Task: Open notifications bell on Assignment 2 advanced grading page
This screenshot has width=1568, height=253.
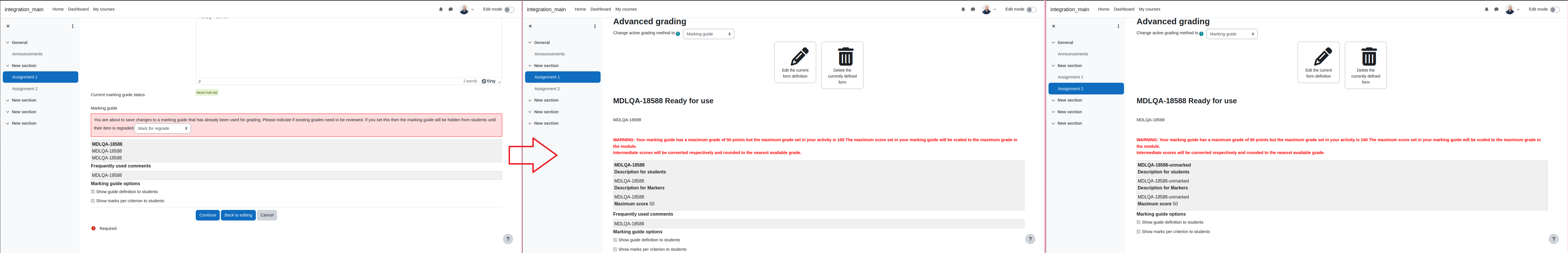Action: click(1486, 9)
